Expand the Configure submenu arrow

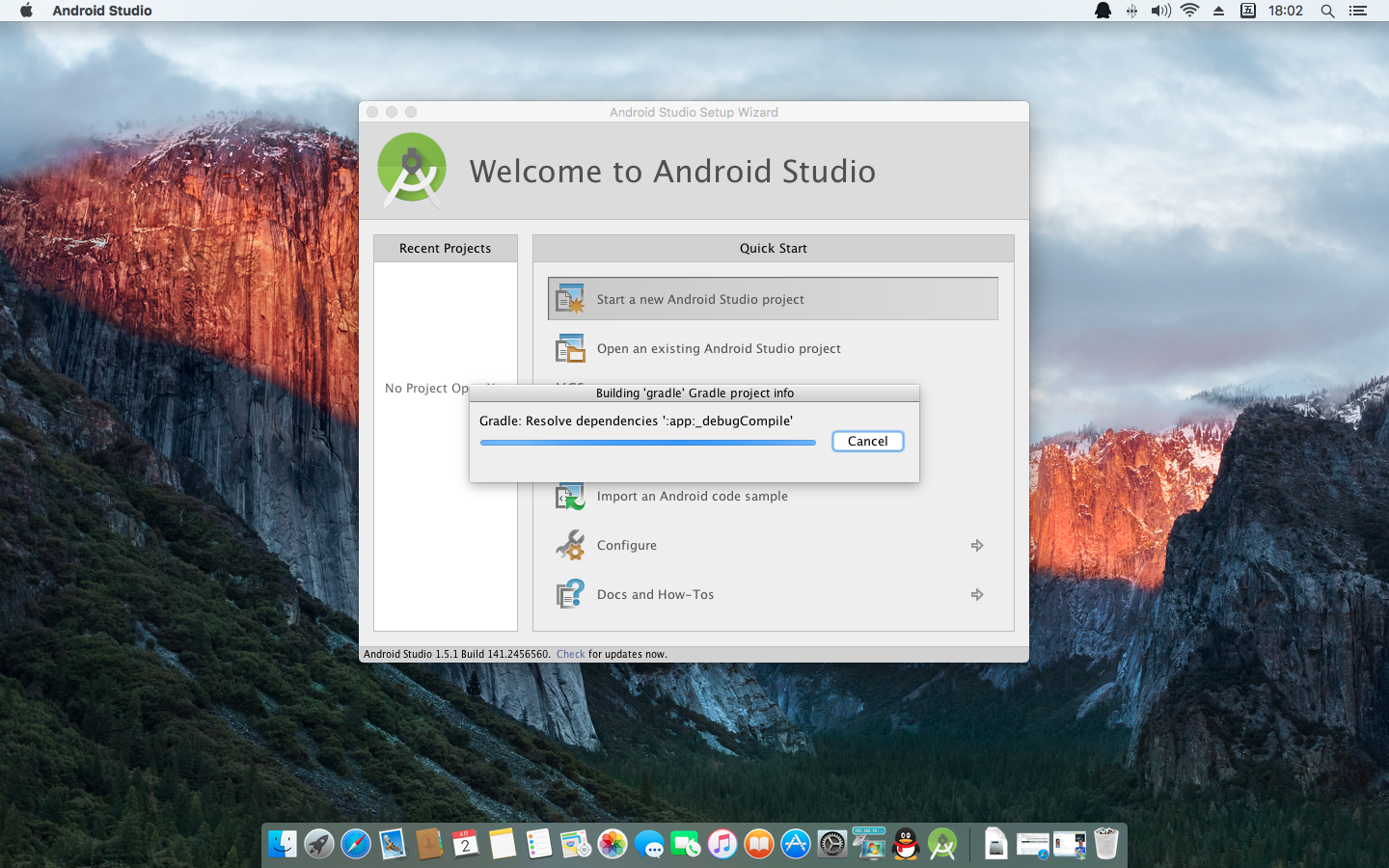point(977,546)
